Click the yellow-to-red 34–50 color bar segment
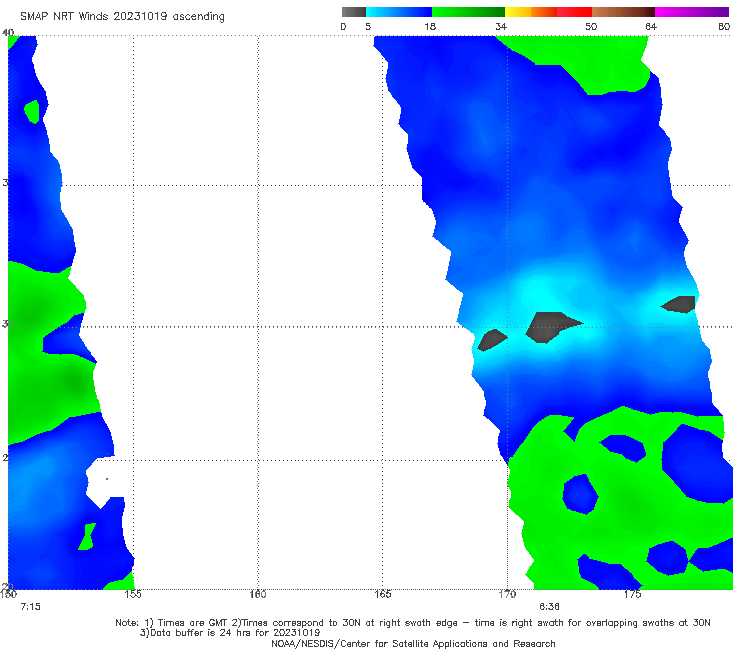Screen dimensions: 740x650 548,12
